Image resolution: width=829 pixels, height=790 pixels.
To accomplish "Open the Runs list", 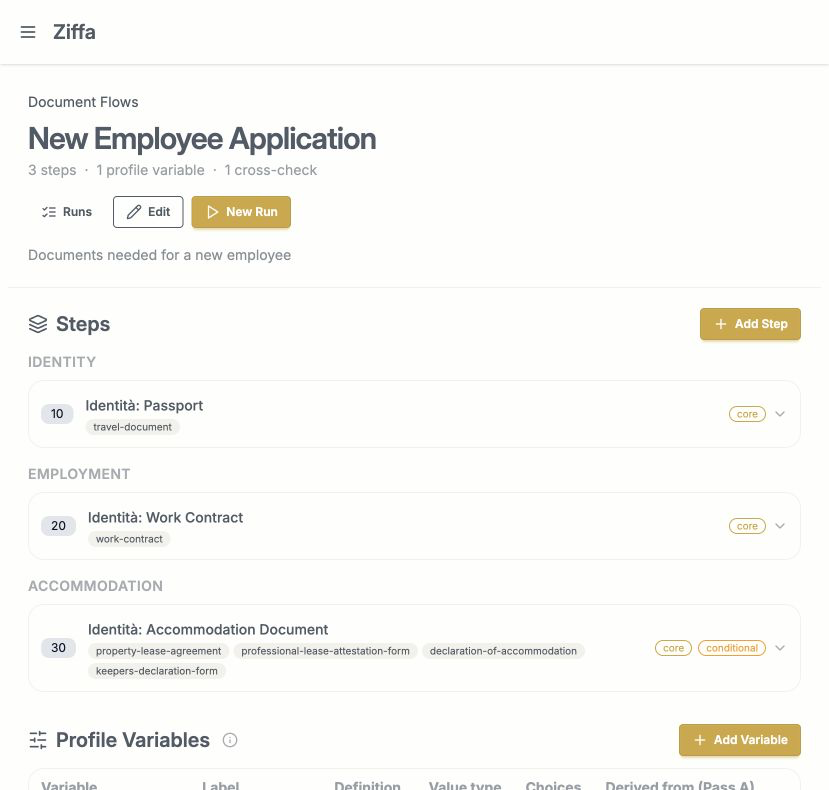I will [67, 212].
